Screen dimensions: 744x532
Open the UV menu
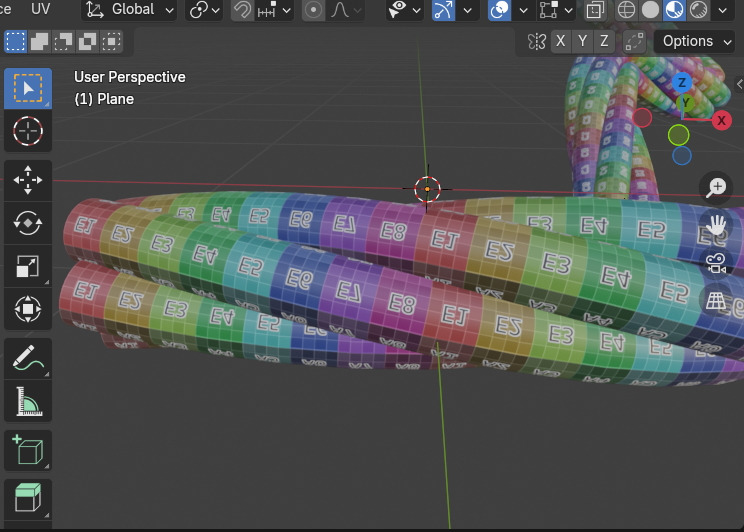(x=40, y=9)
